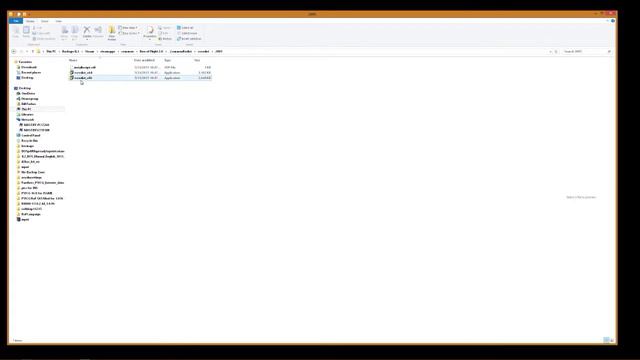Switch to the Home ribbon tab
This screenshot has height=360, width=640.
pos(30,21)
